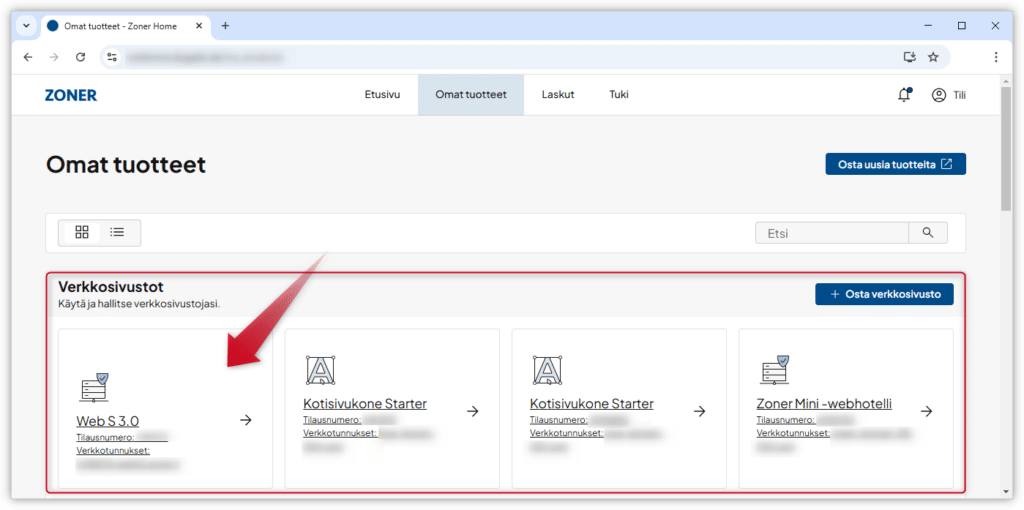Switch to grid view layout
Viewport: 1024px width, 510px height.
82,232
